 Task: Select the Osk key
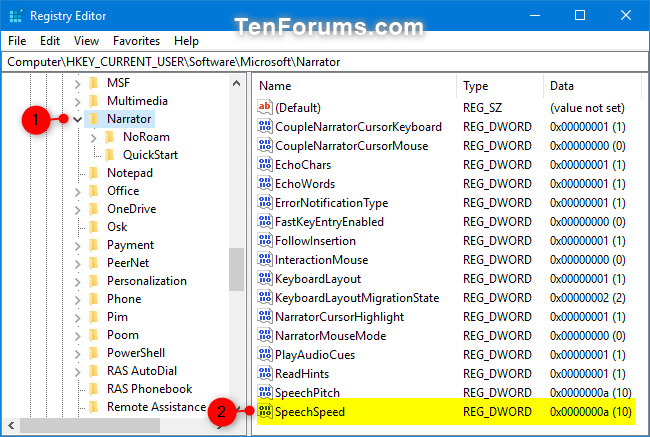[x=117, y=227]
